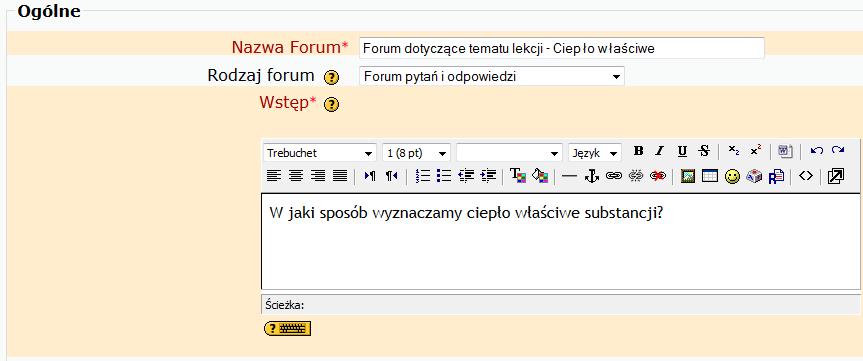Image resolution: width=863 pixels, height=361 pixels.
Task: Apply superscript formatting
Action: tap(756, 151)
